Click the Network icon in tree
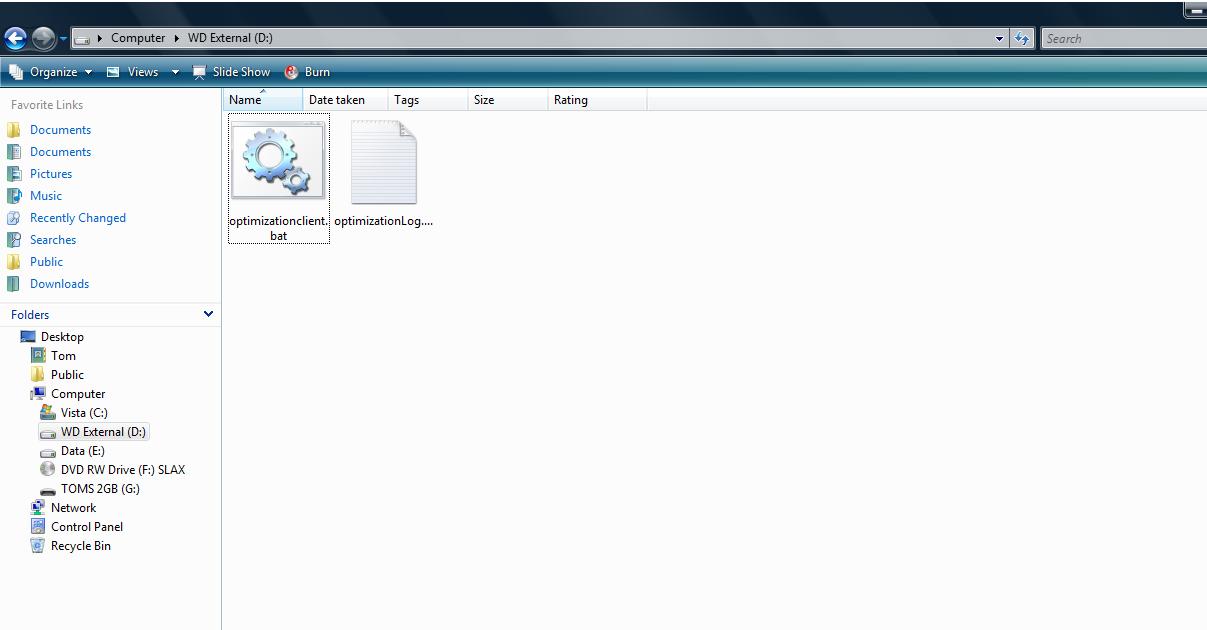This screenshot has width=1207, height=630. pos(38,508)
